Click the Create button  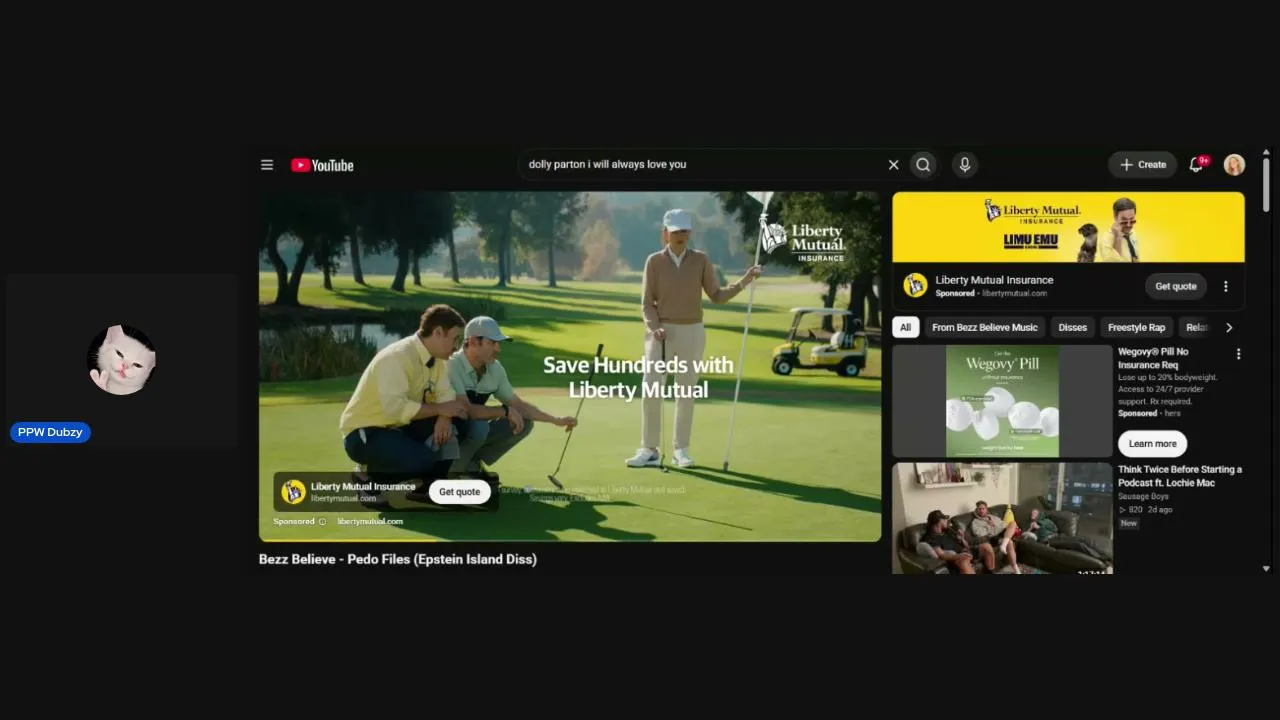pos(1143,165)
